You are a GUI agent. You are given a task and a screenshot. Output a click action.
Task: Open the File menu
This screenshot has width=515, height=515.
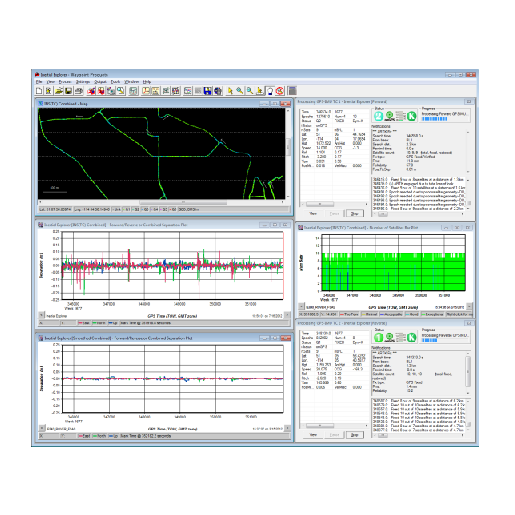tap(39, 82)
